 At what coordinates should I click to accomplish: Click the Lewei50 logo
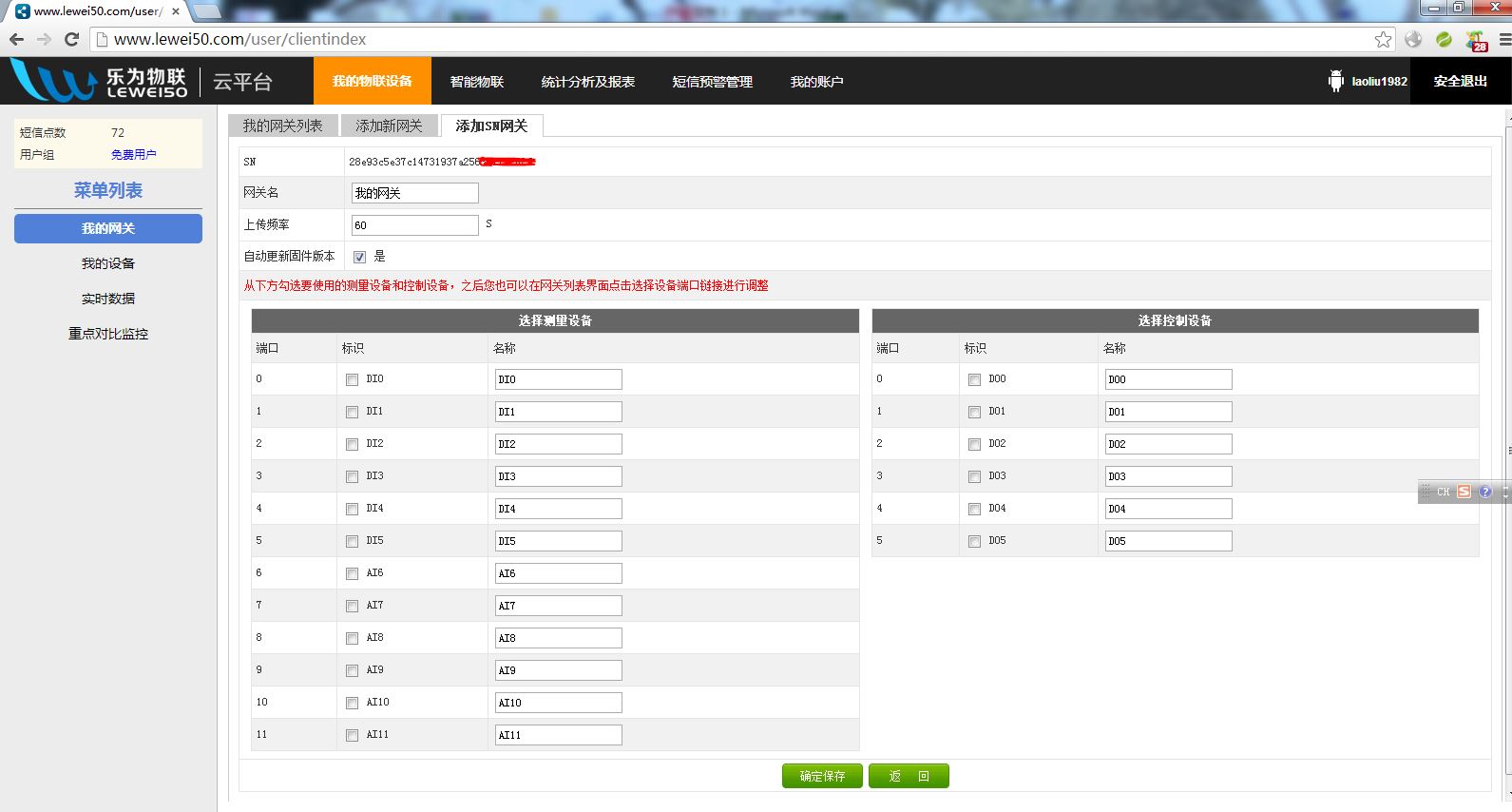(x=99, y=82)
